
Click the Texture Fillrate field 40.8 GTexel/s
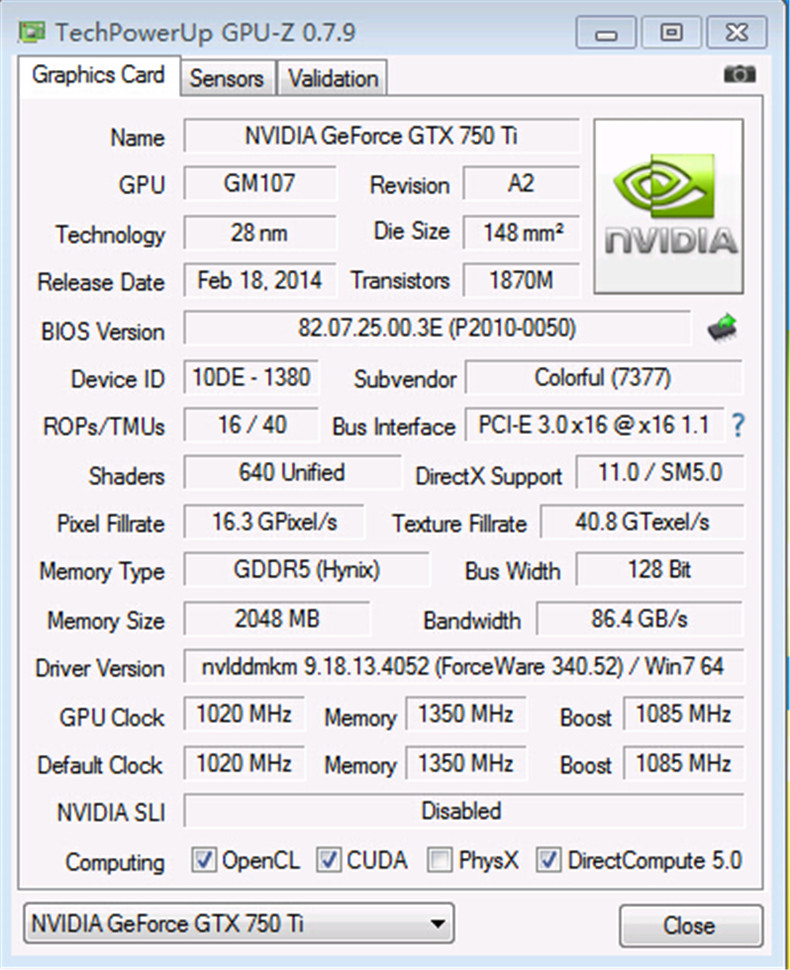point(642,521)
